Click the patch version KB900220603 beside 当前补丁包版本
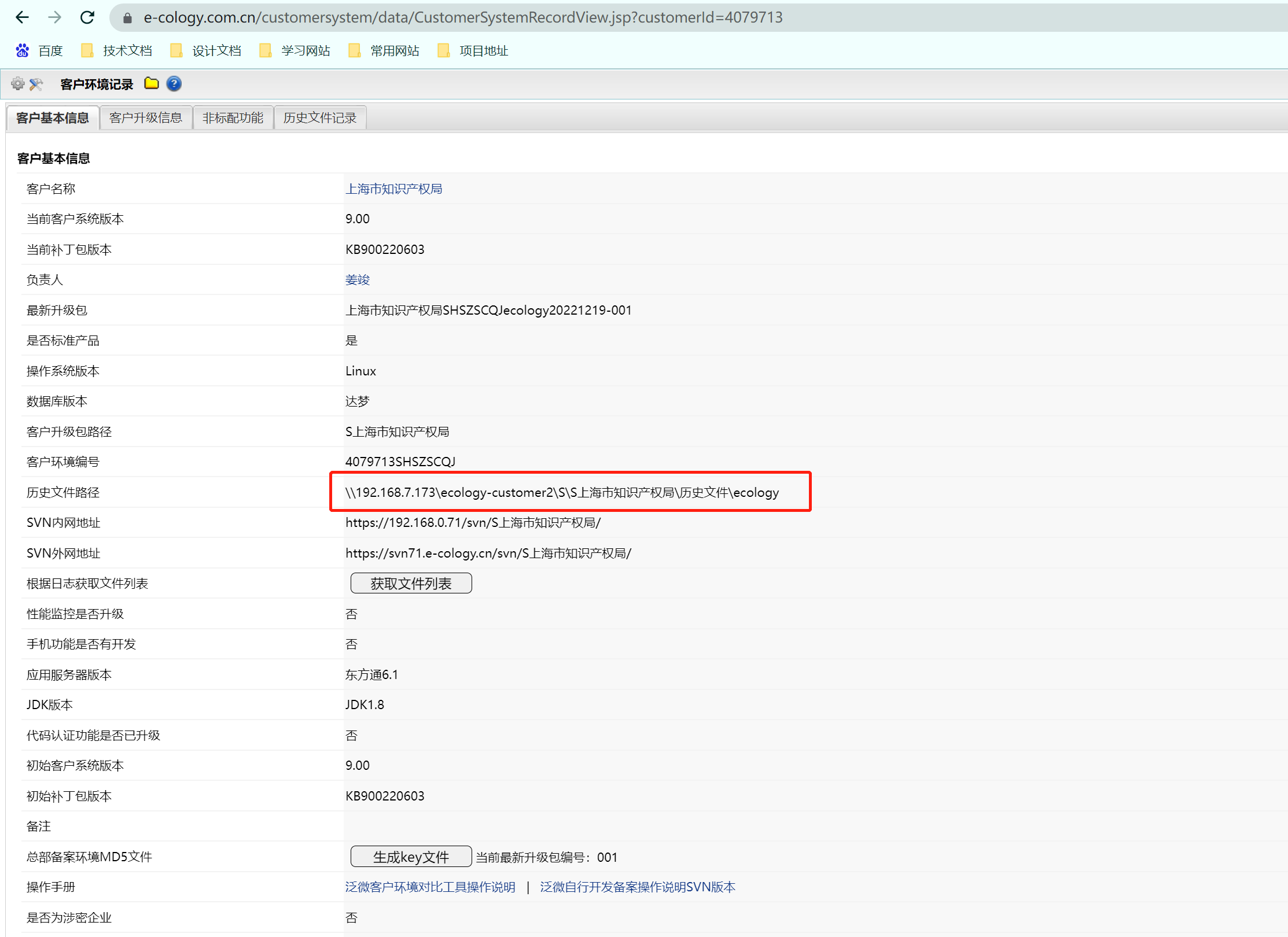1288x937 pixels. tap(385, 250)
